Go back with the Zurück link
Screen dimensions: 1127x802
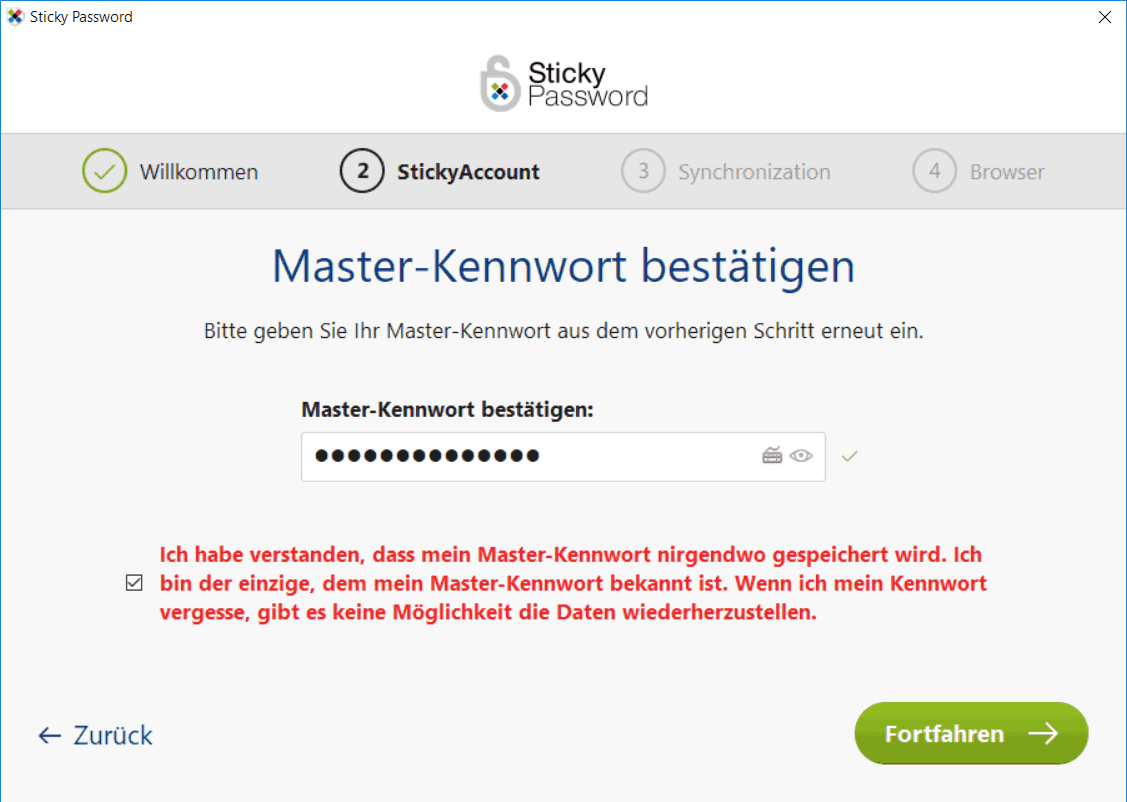pyautogui.click(x=95, y=734)
